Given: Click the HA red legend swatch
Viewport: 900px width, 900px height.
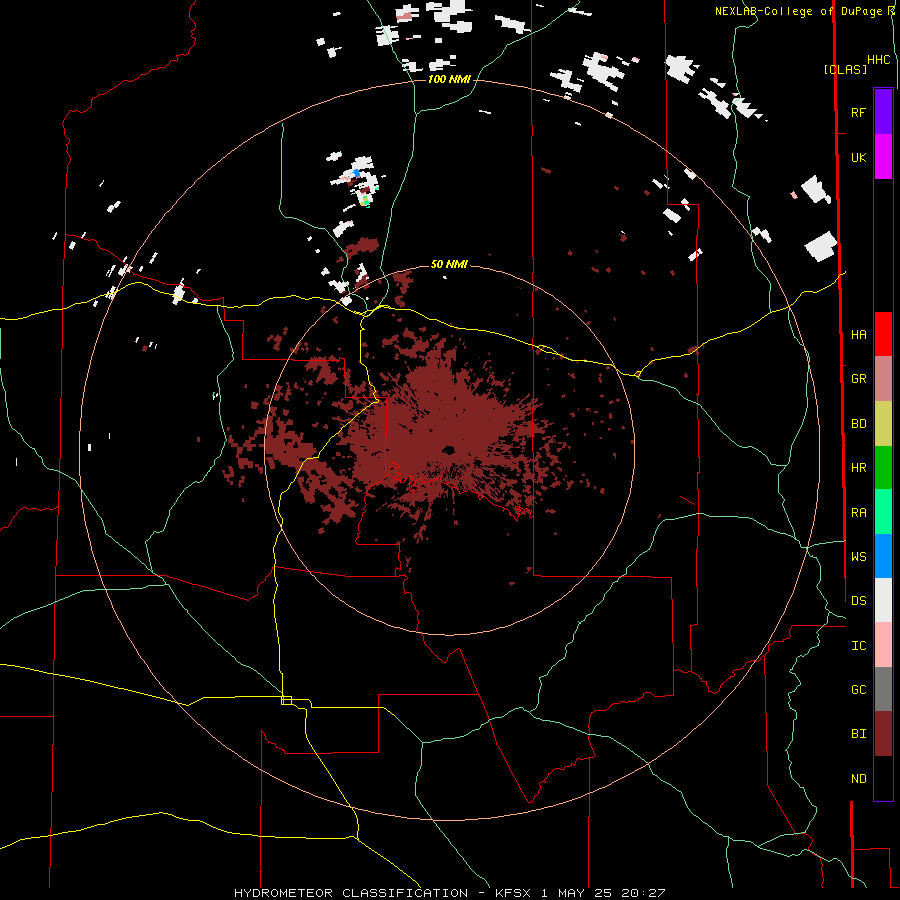Looking at the screenshot, I should coord(883,334).
